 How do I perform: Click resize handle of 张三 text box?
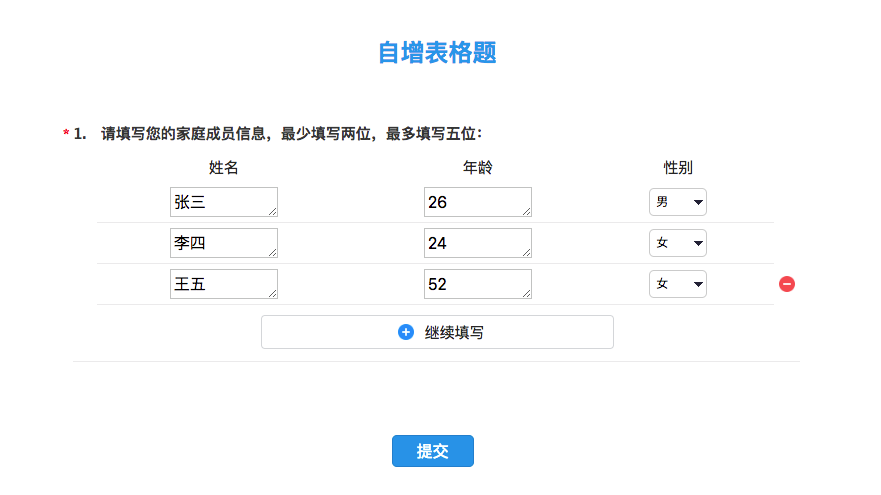click(x=273, y=212)
